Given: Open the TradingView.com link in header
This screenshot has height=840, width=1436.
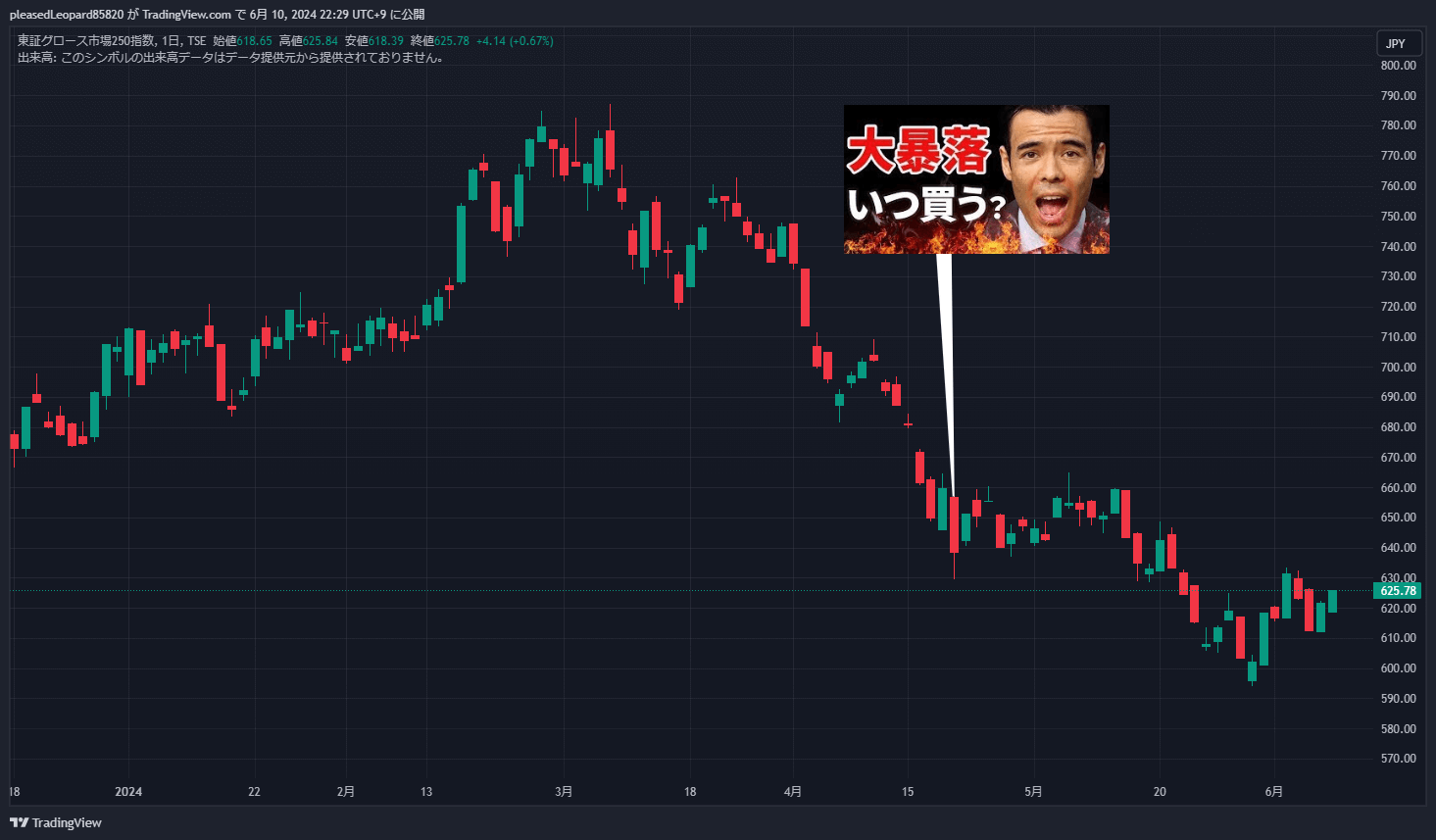Looking at the screenshot, I should (x=186, y=15).
